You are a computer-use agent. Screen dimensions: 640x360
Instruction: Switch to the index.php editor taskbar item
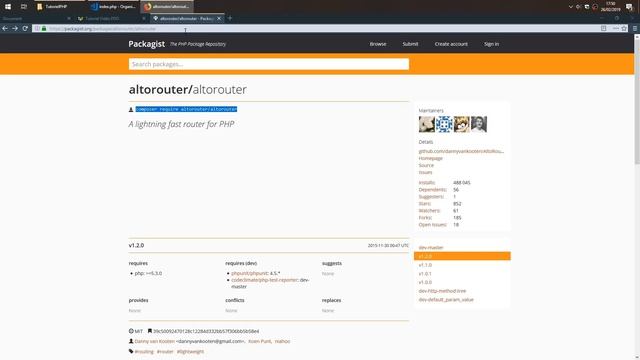[x=113, y=7]
